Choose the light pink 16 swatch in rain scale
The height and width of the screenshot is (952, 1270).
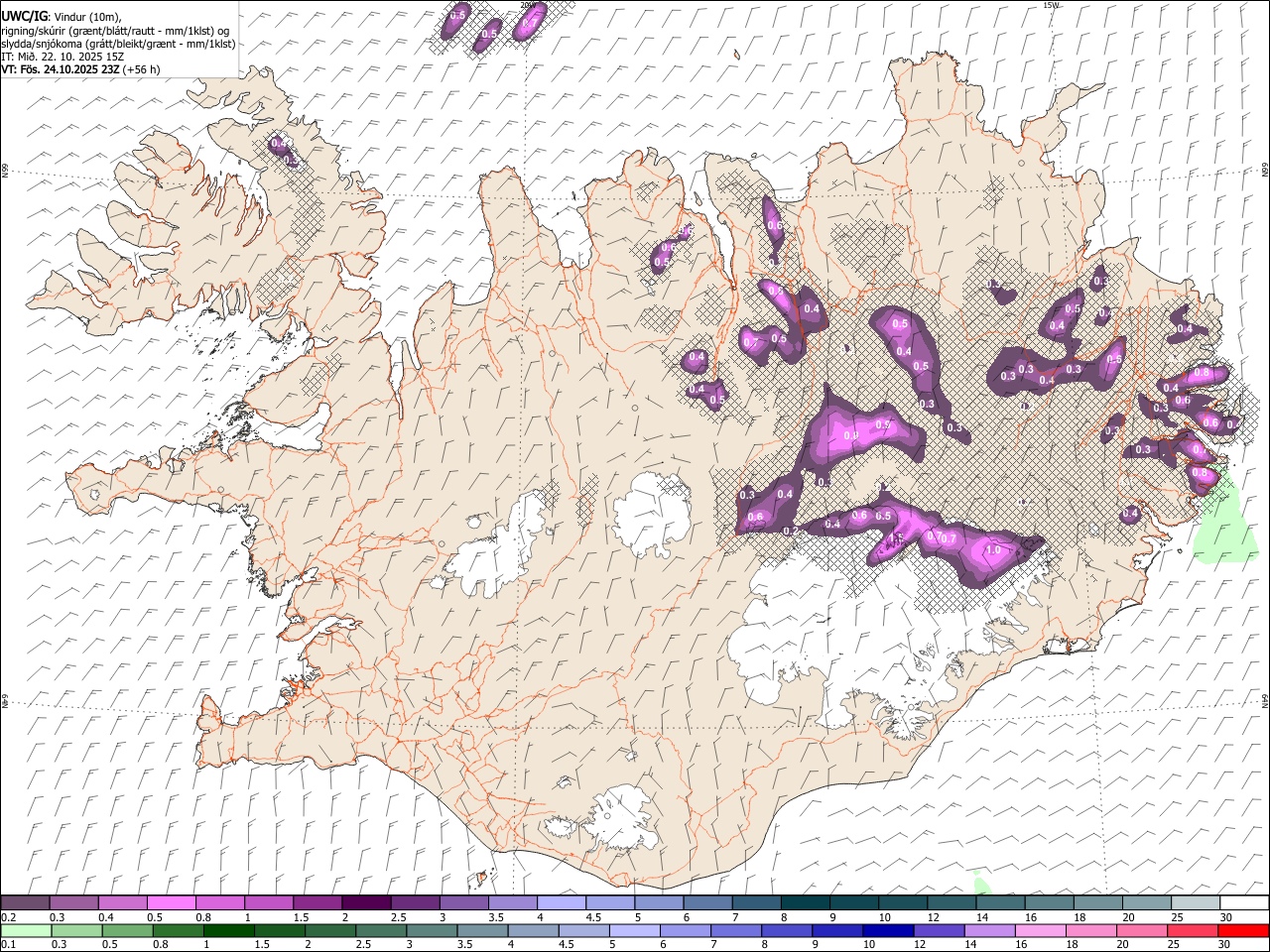1041,930
